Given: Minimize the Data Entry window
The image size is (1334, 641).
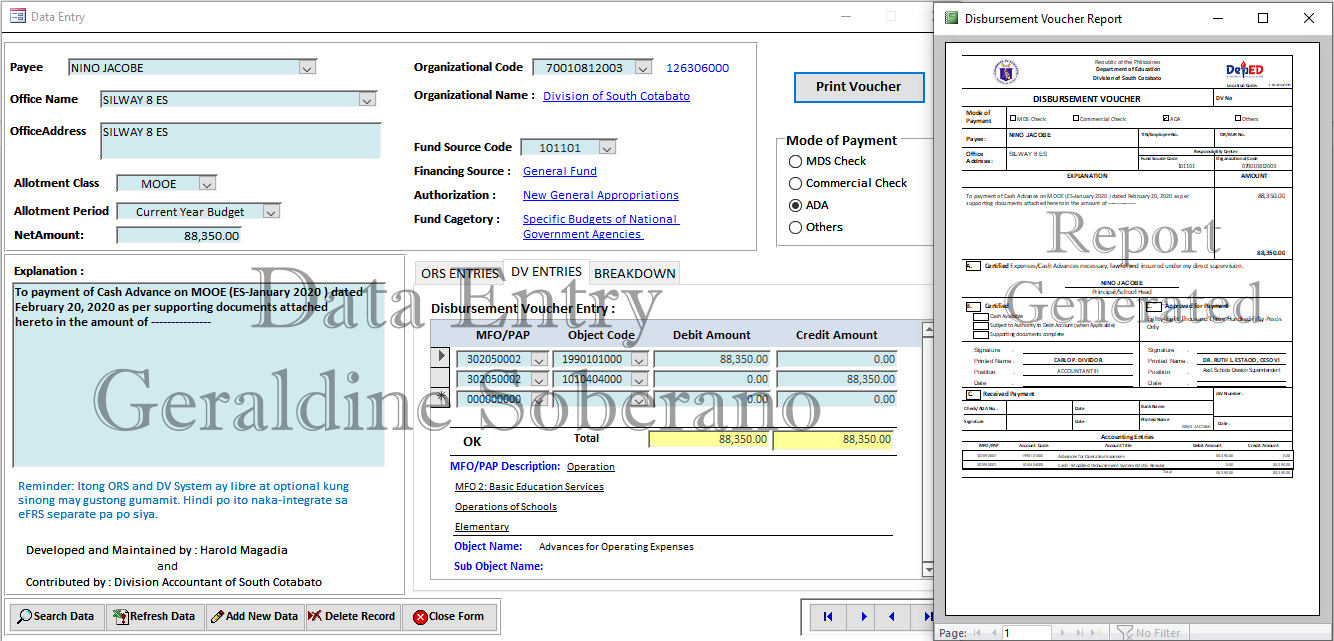Looking at the screenshot, I should [x=845, y=16].
